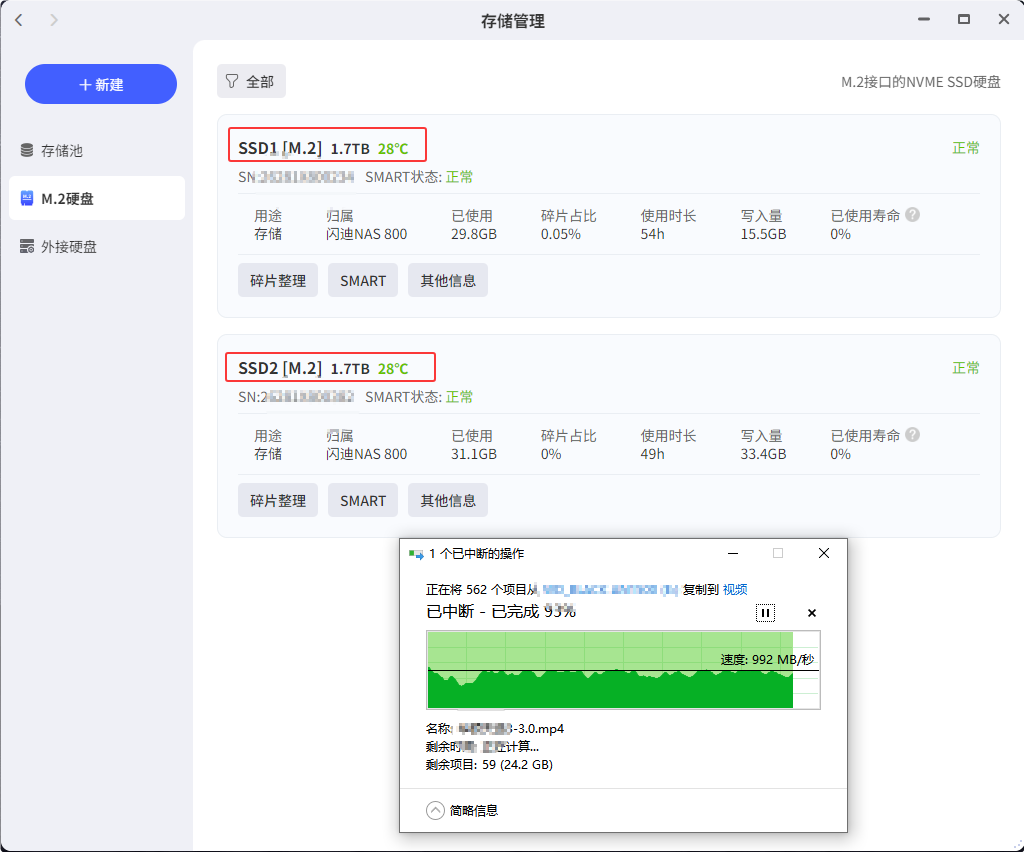Click the 剩余项目 59 (24.2 GB) line

(489, 765)
